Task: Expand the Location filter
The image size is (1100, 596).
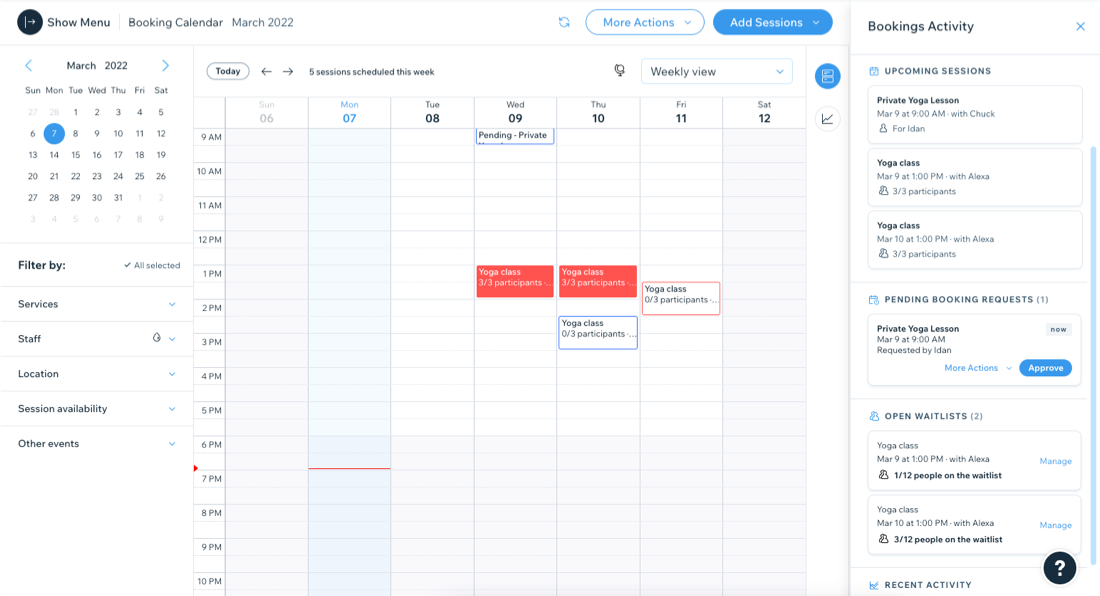Action: coord(97,374)
